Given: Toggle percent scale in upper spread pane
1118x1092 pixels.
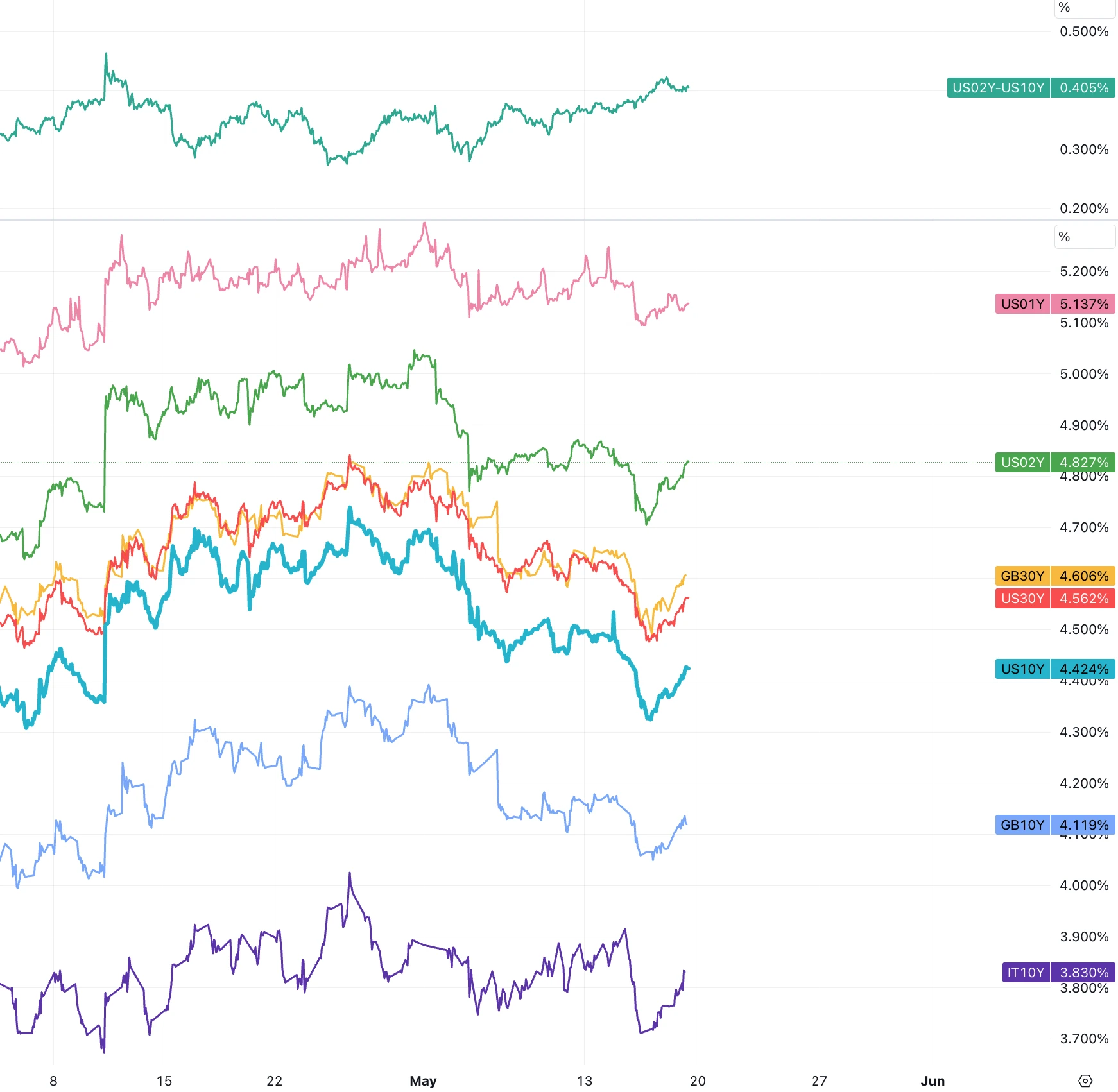Looking at the screenshot, I should [1064, 7].
